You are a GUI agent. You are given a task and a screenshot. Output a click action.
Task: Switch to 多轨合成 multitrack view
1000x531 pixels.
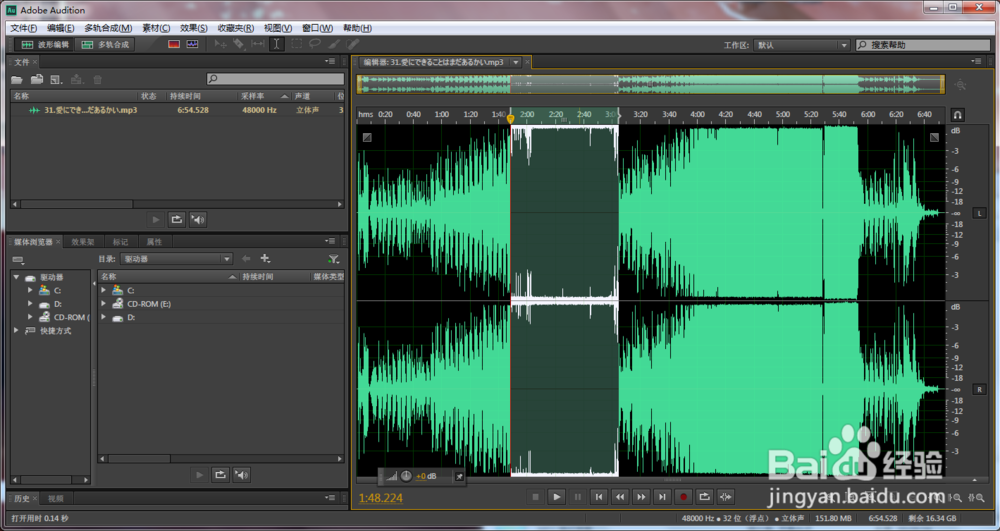[105, 45]
